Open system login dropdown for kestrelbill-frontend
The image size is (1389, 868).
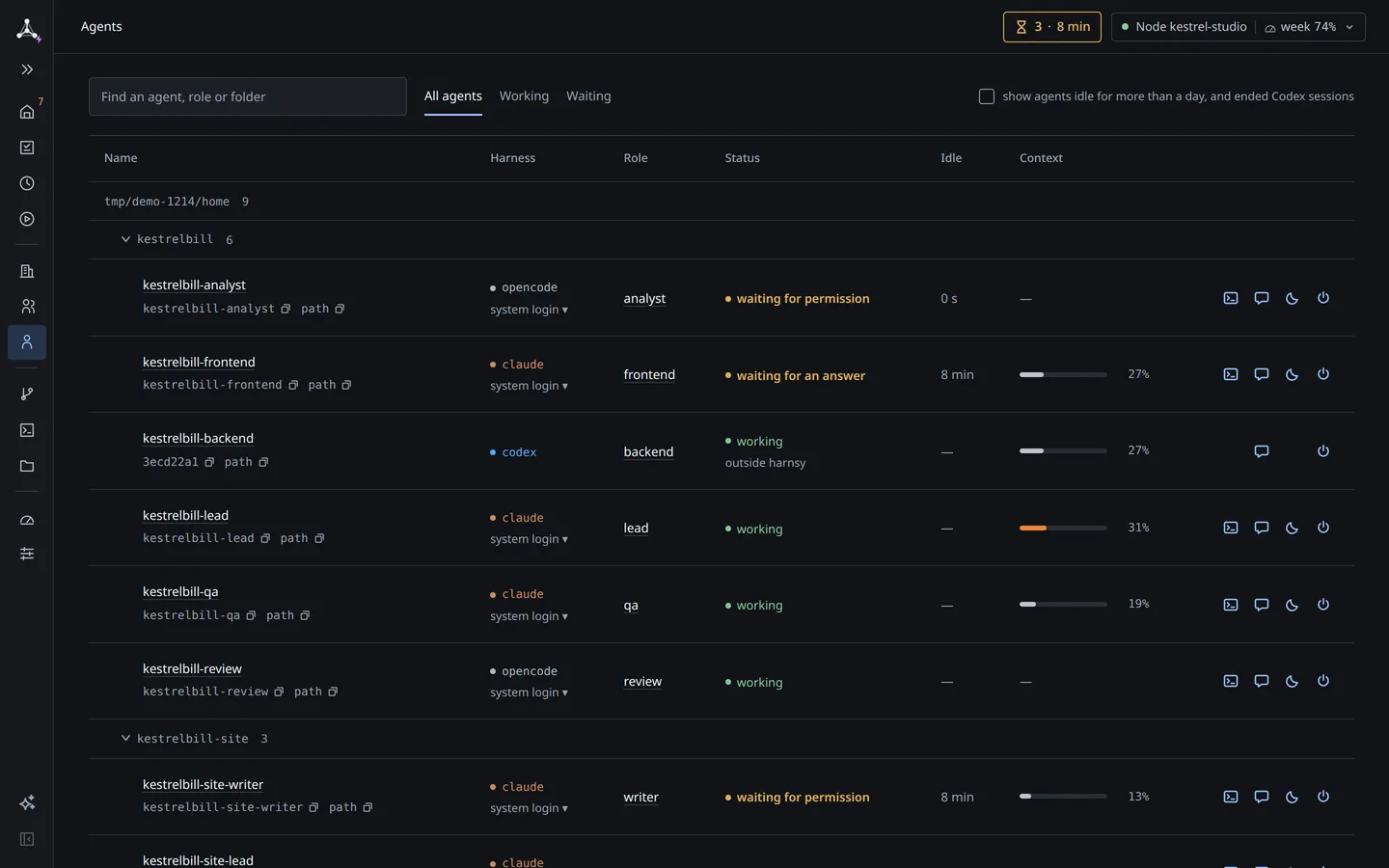pyautogui.click(x=529, y=386)
